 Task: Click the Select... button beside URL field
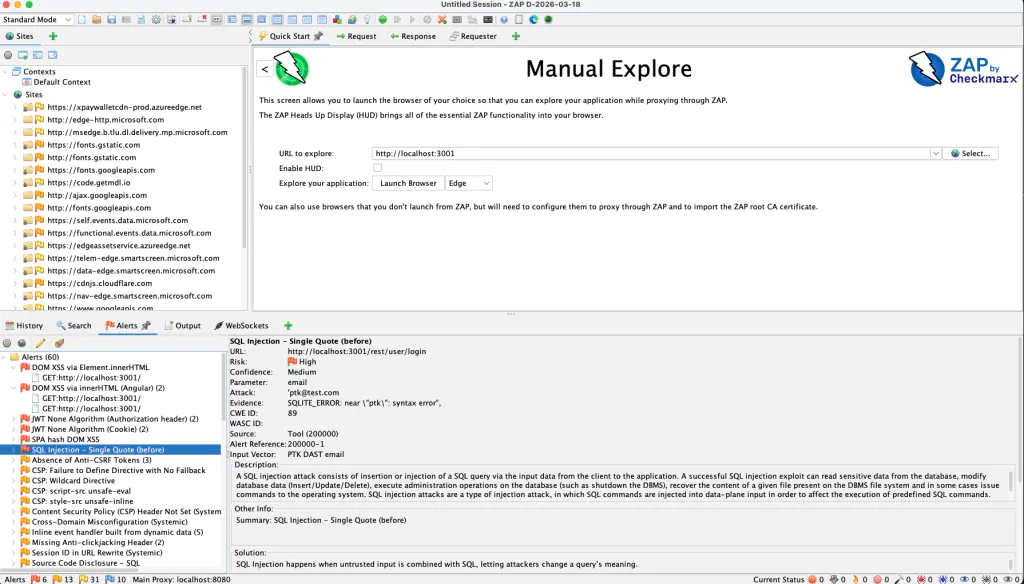point(970,153)
